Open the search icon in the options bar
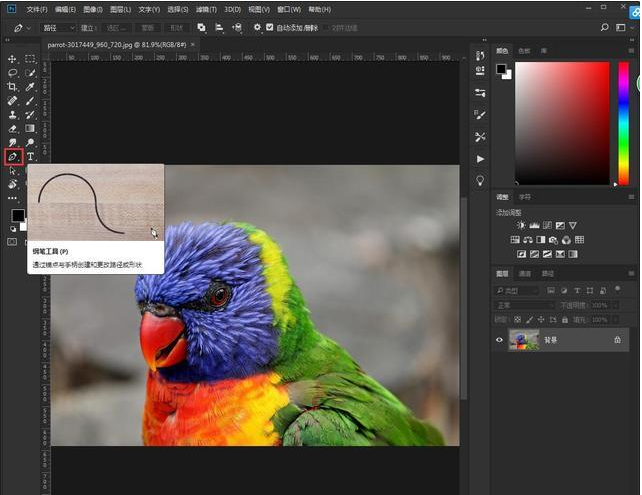The height and width of the screenshot is (495, 642). (603, 27)
